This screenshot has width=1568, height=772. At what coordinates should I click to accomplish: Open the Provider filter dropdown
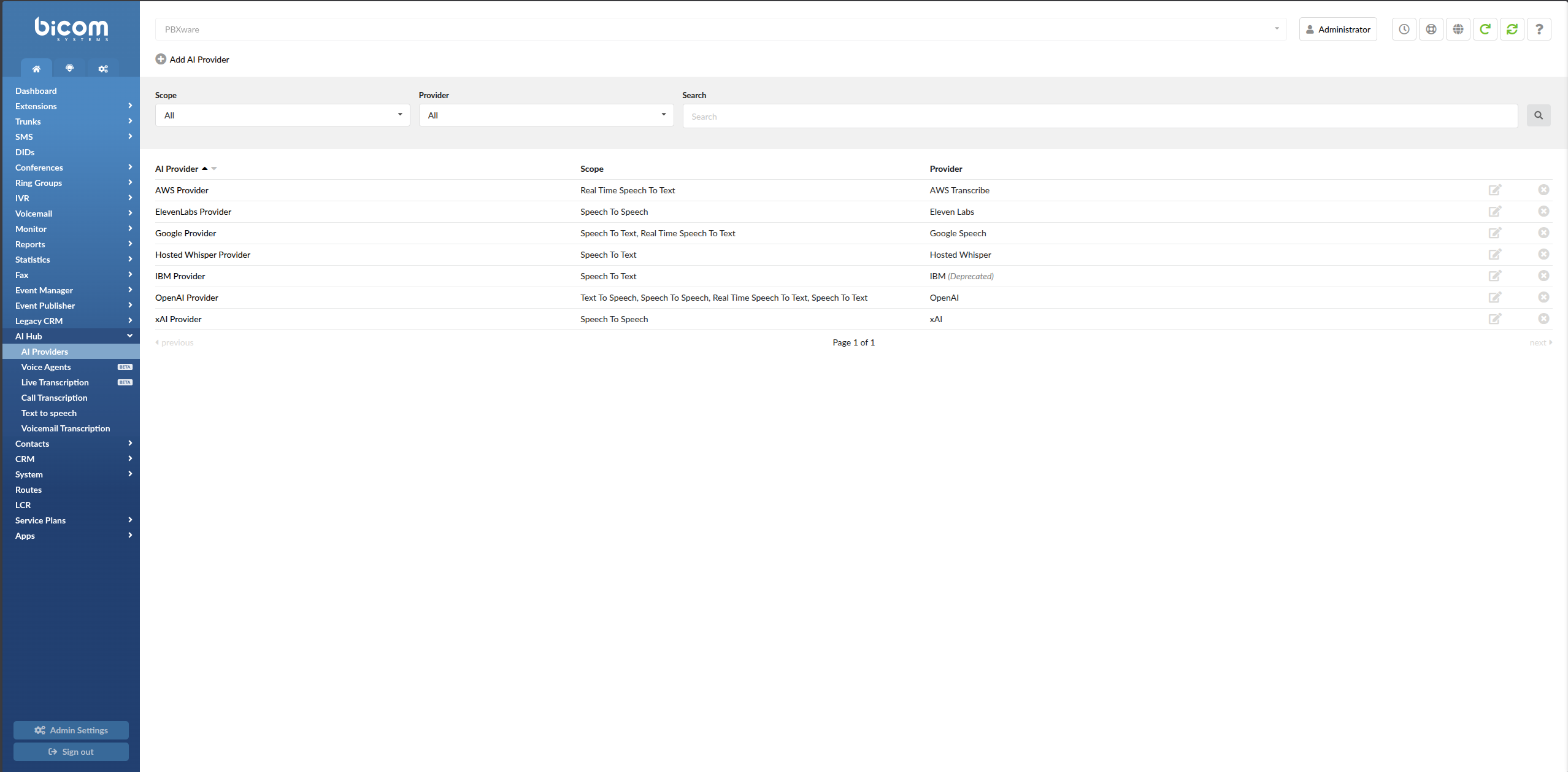tap(546, 115)
